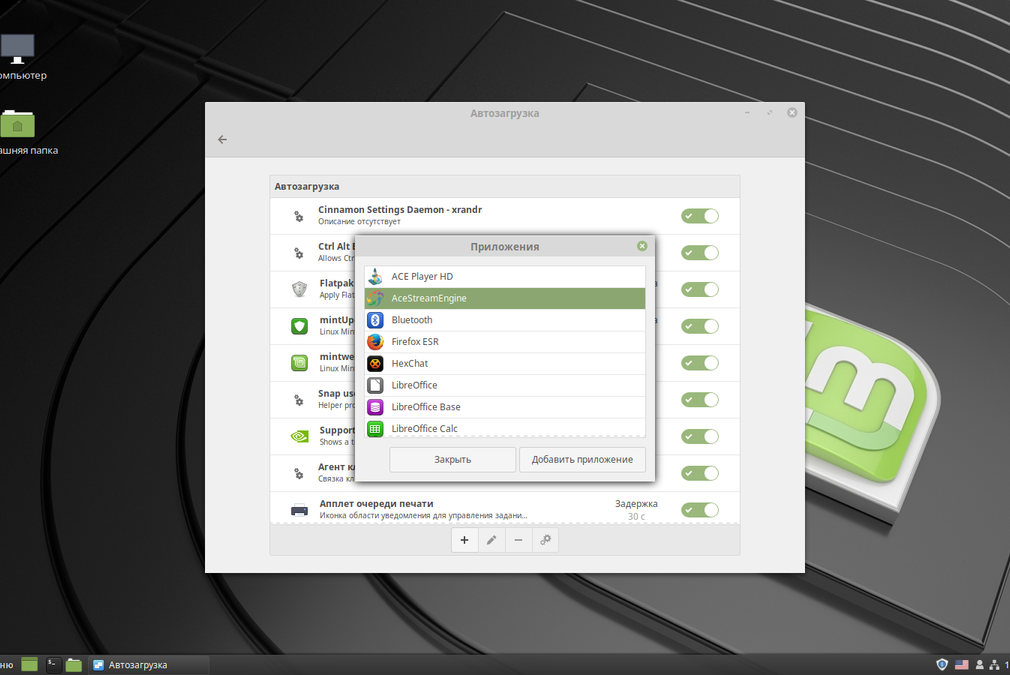Select the ACE Player HD icon in the applications list
1010x675 pixels.
(x=376, y=276)
